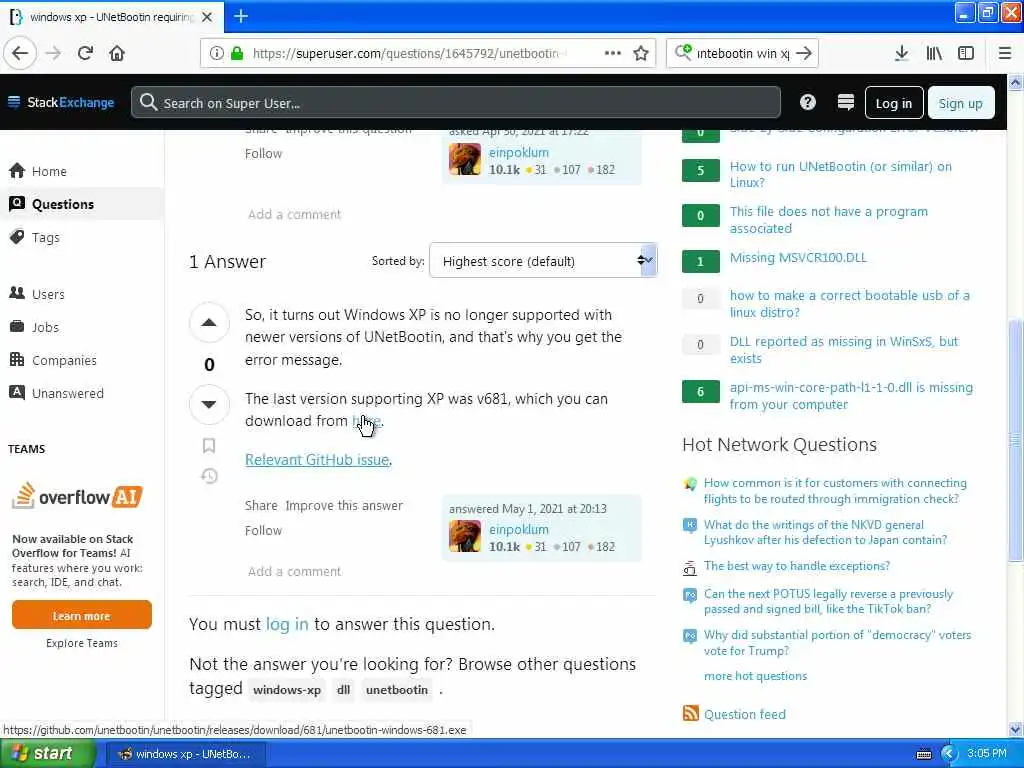The image size is (1024, 768).
Task: Downvote the answer with down arrow
Action: (x=209, y=404)
